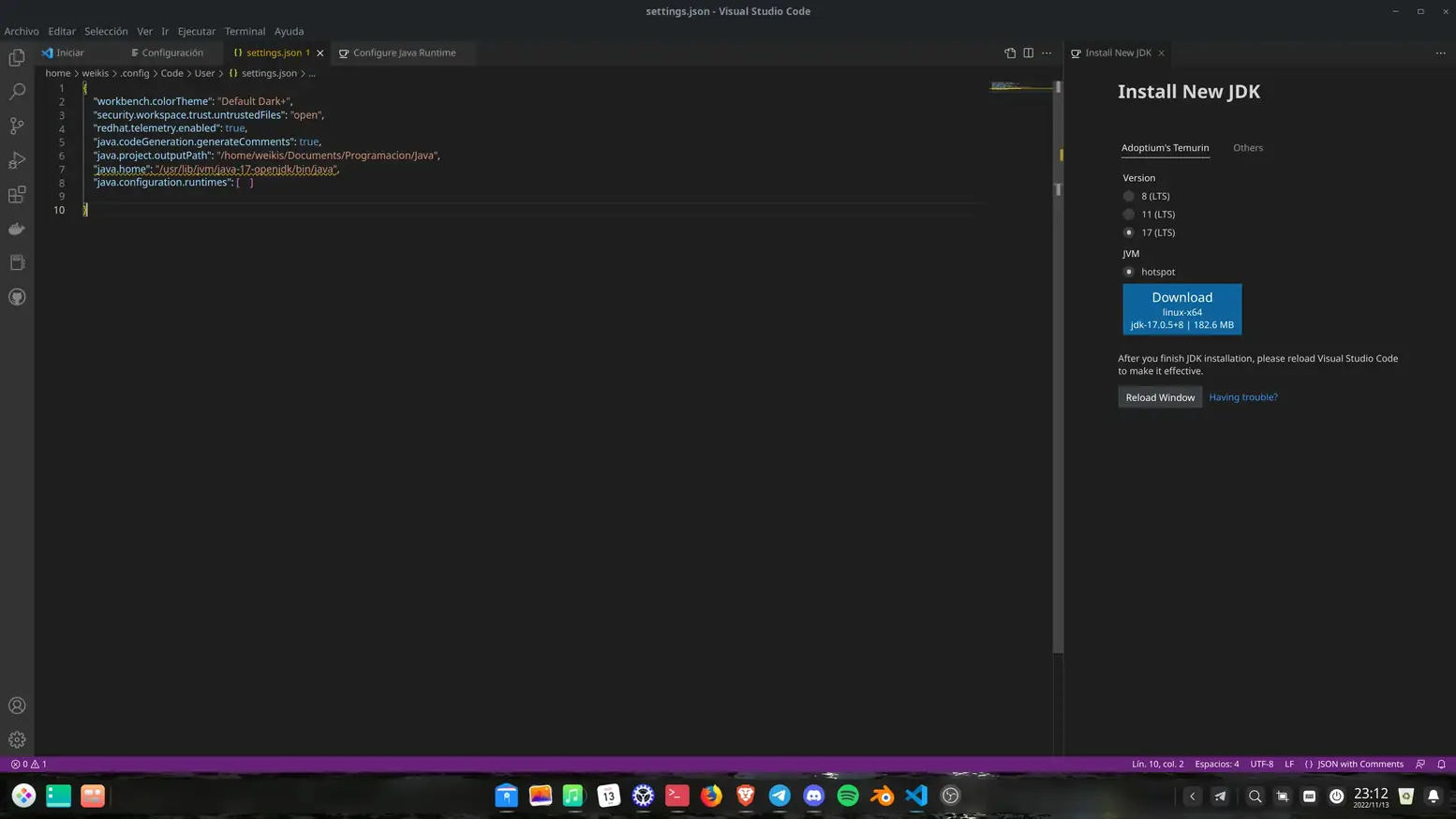
Task: Click the minimap preview of settings.json
Action: pyautogui.click(x=1021, y=86)
